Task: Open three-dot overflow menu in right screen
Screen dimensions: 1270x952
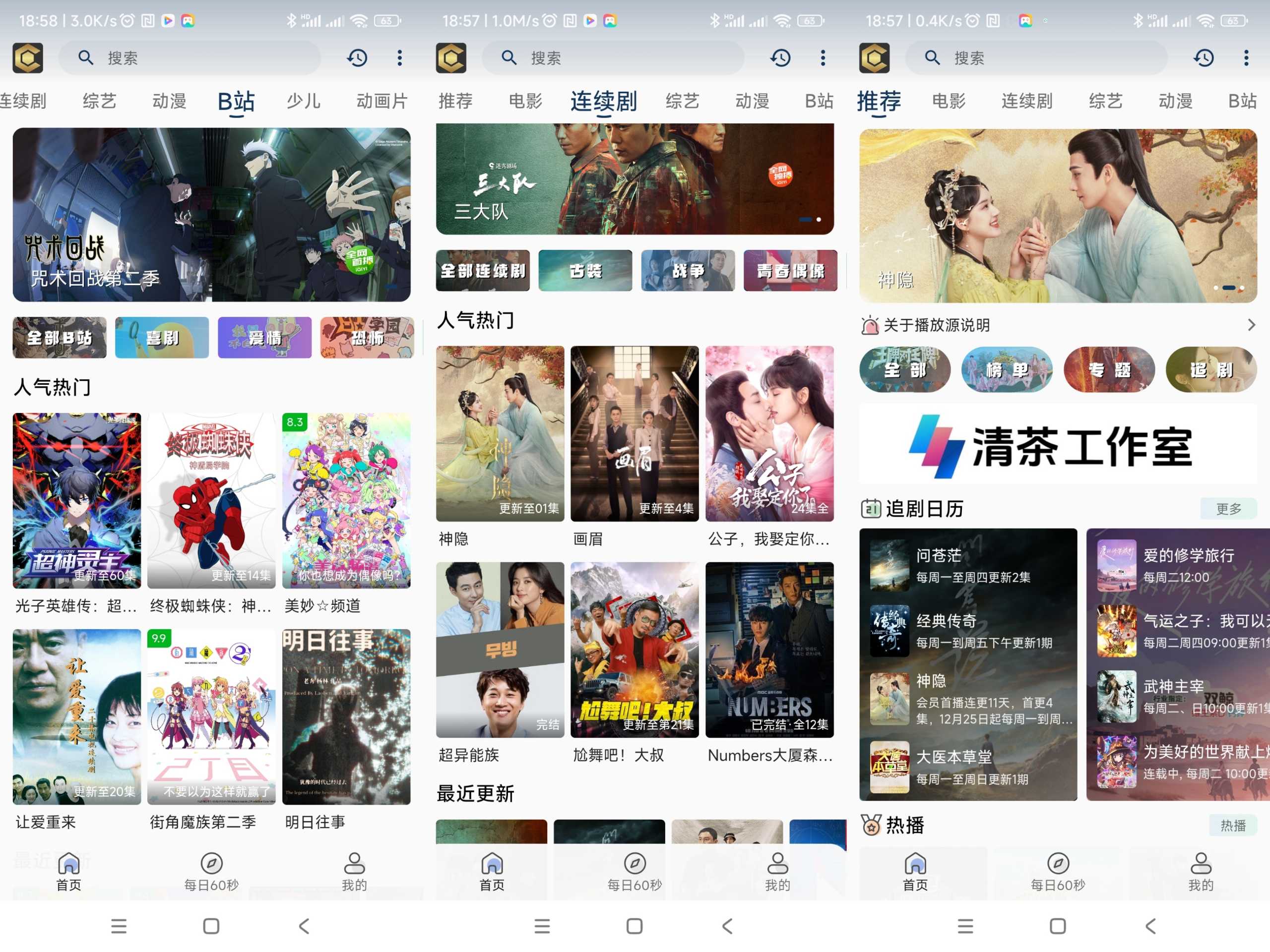Action: 1246,58
